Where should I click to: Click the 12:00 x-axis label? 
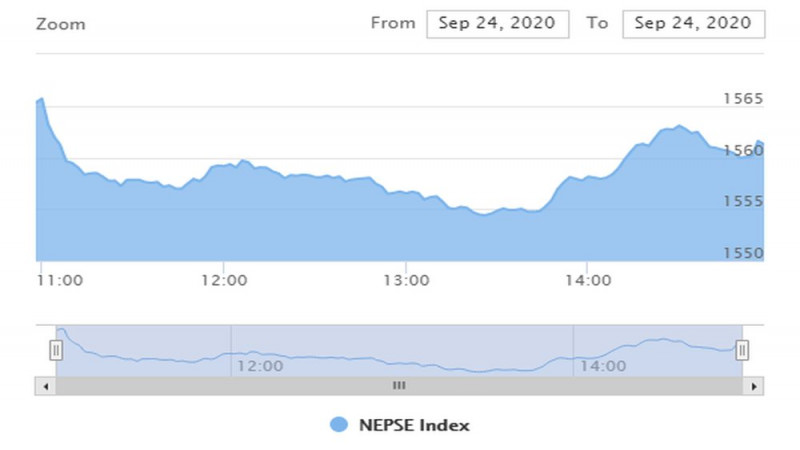tap(224, 281)
